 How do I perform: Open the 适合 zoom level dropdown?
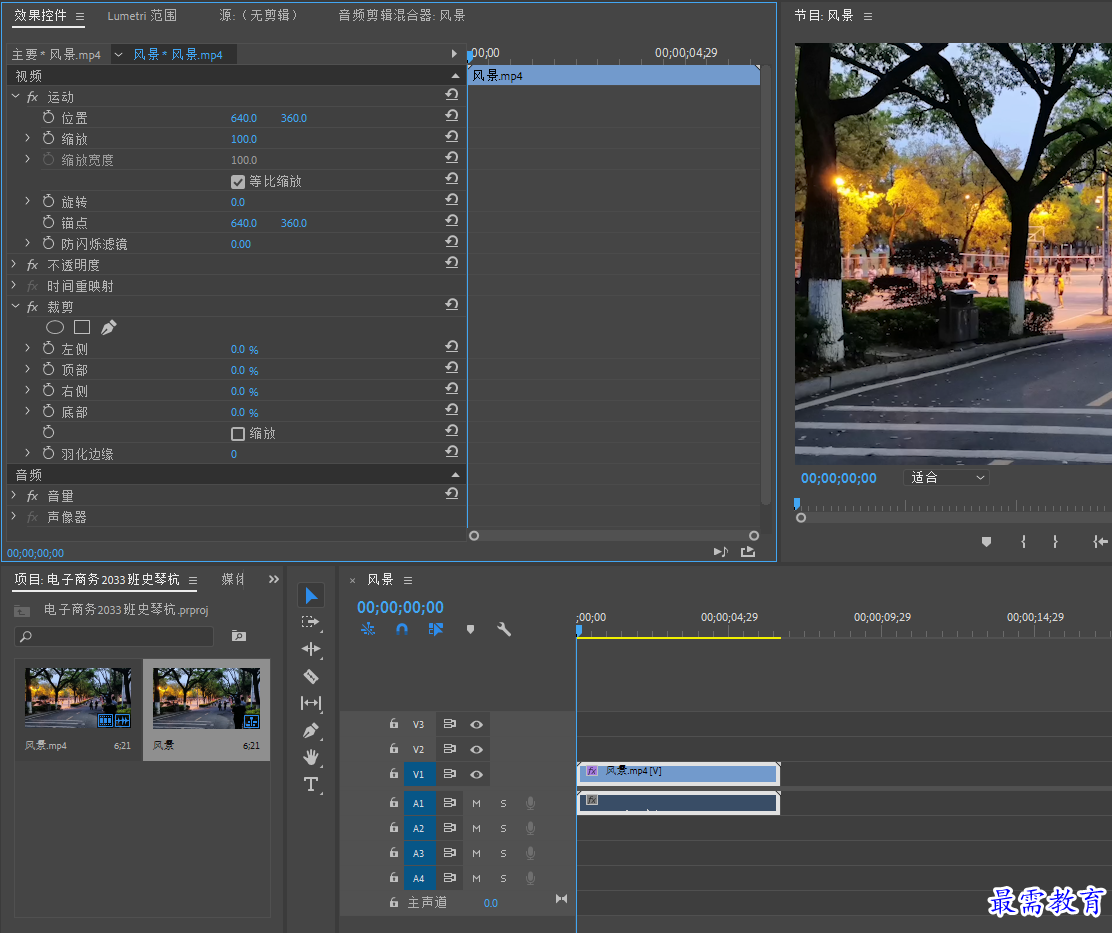tap(946, 477)
